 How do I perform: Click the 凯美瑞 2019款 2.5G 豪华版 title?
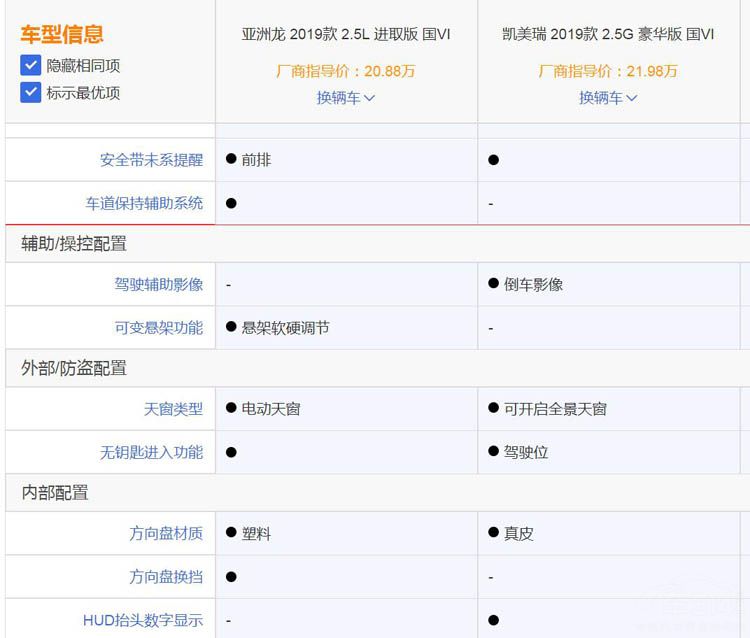[608, 34]
